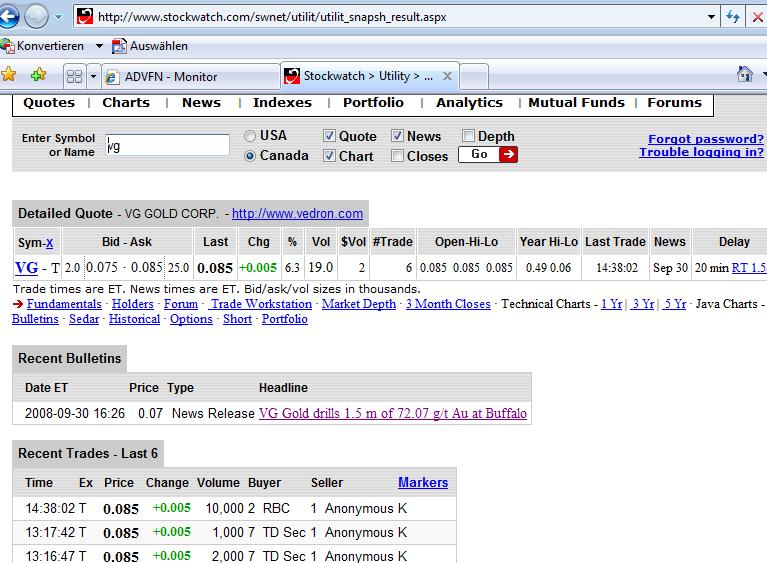Tick the Closes checkbox
Screen dimensions: 767x563
click(398, 156)
